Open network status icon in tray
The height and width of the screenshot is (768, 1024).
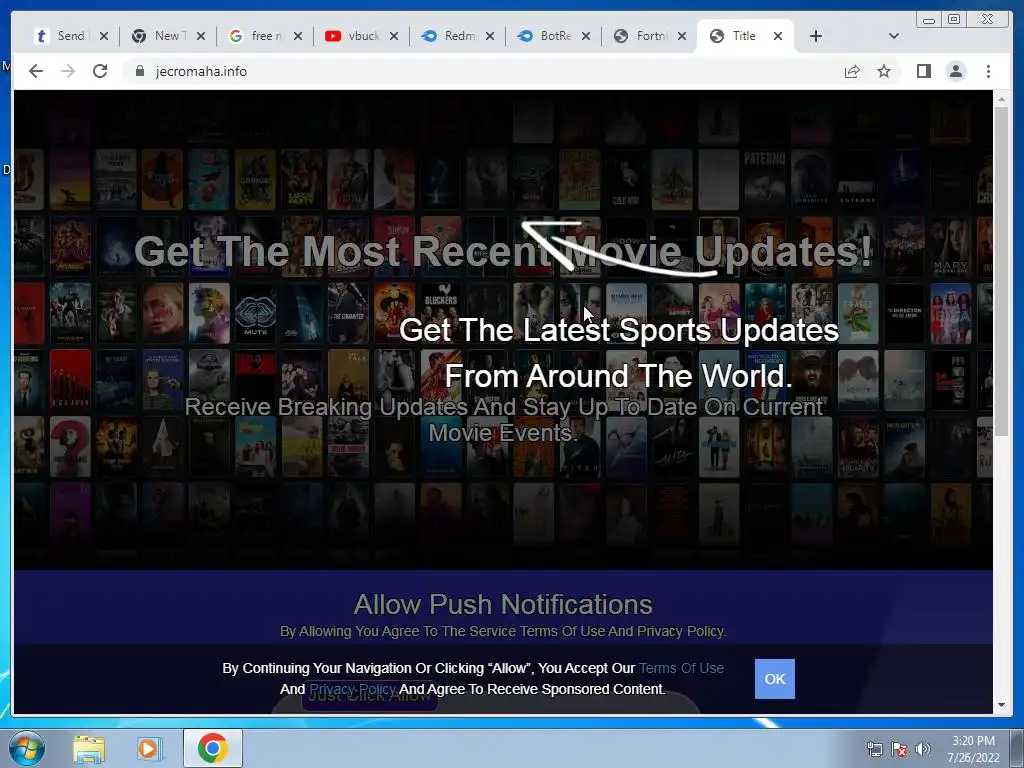pos(874,749)
